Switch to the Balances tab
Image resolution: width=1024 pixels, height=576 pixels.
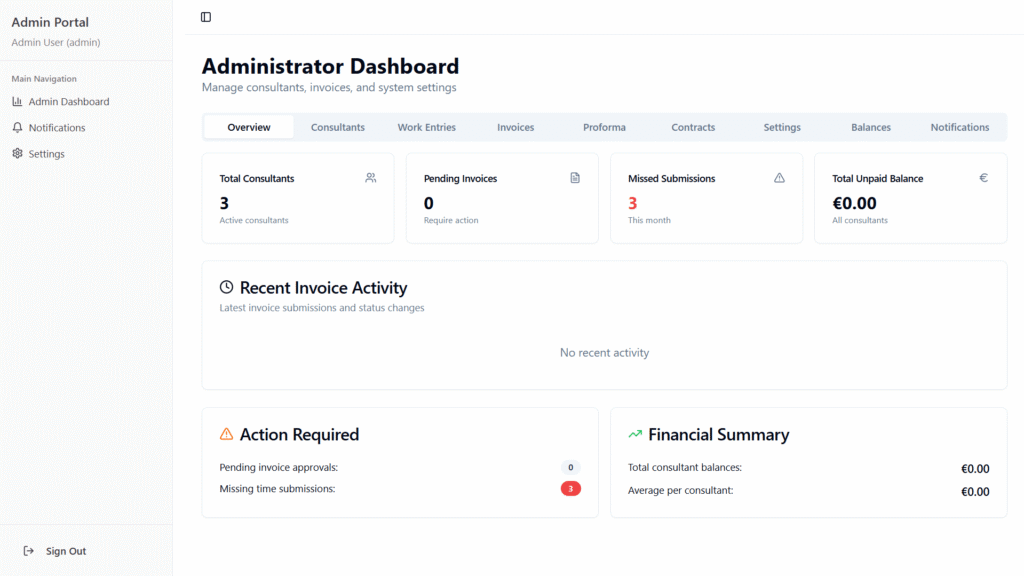870,127
